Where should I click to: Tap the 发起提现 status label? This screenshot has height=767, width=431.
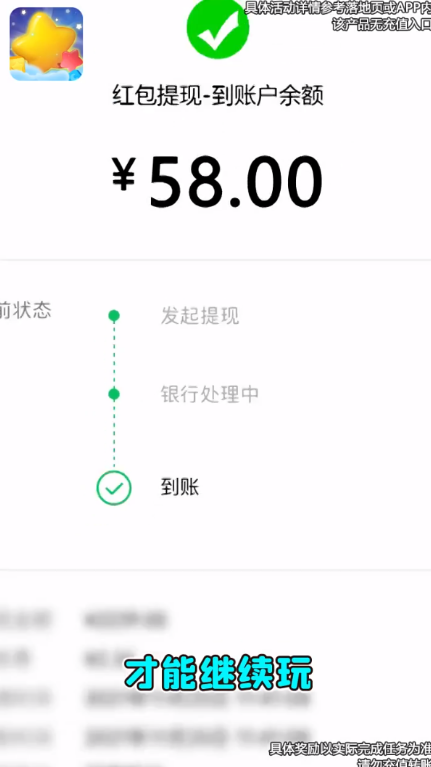point(200,316)
